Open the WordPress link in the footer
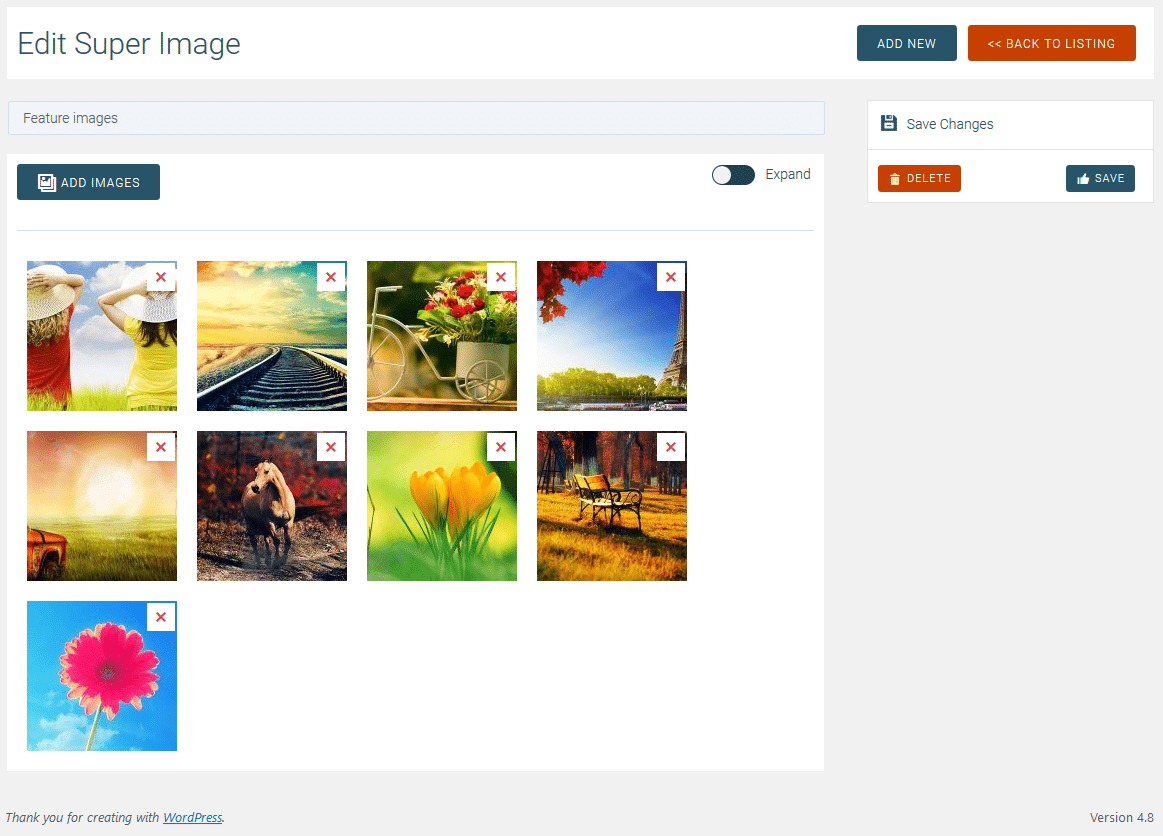 click(192, 817)
